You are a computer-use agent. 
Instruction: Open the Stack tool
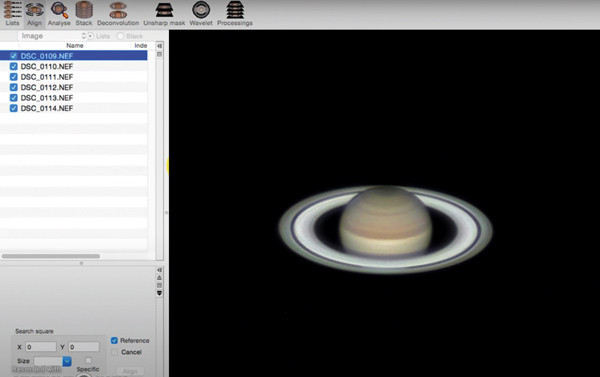84,13
